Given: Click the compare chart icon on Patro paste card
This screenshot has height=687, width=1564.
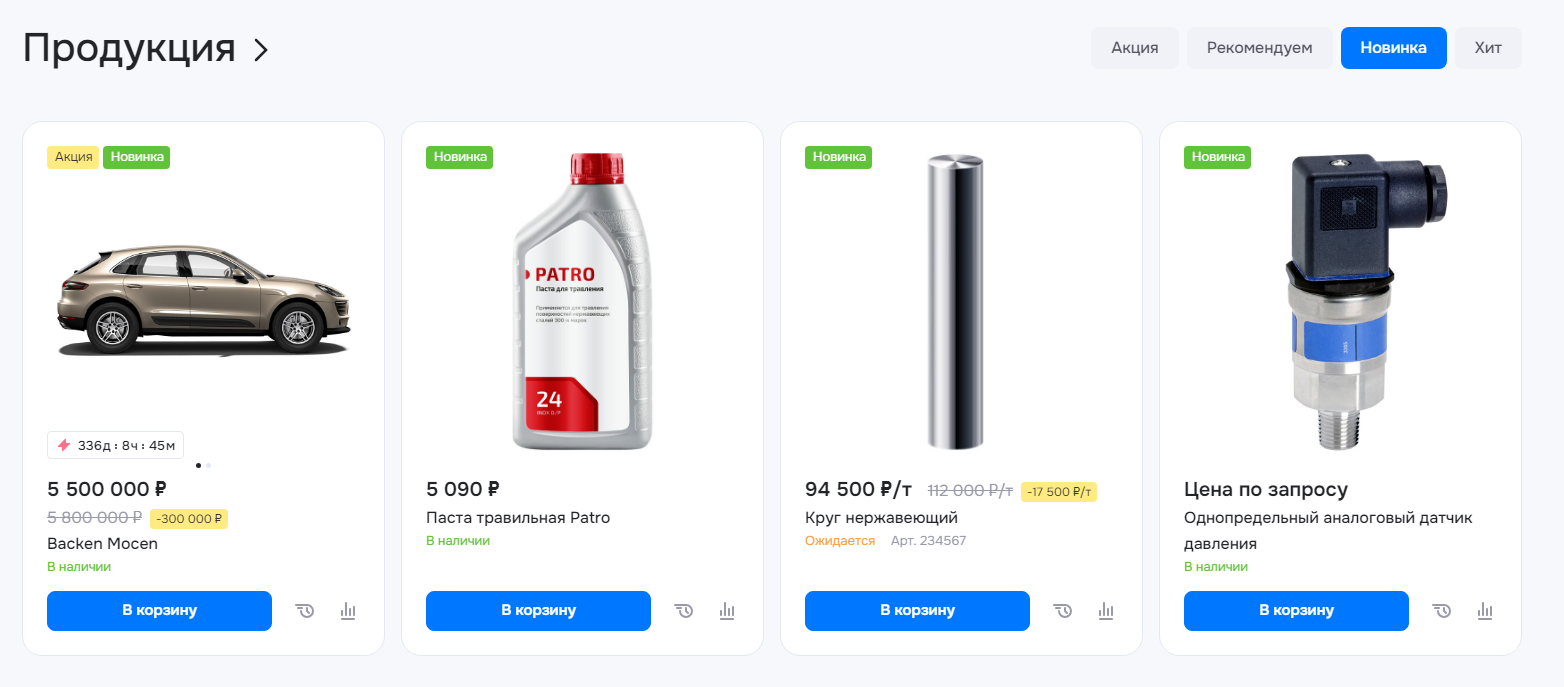Looking at the screenshot, I should click(x=727, y=610).
